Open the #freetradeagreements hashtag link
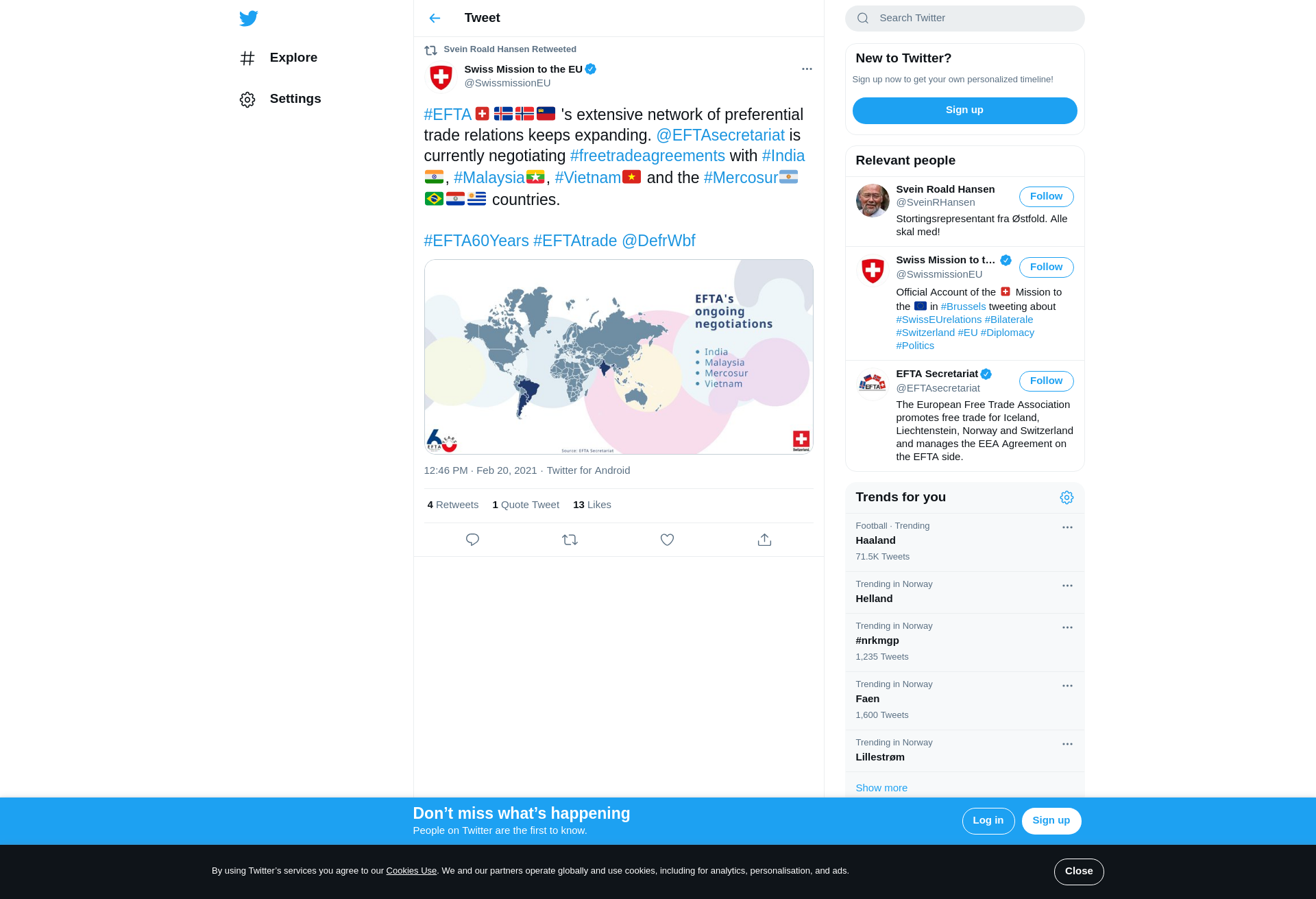Screen dimensions: 1316x899 (647, 156)
